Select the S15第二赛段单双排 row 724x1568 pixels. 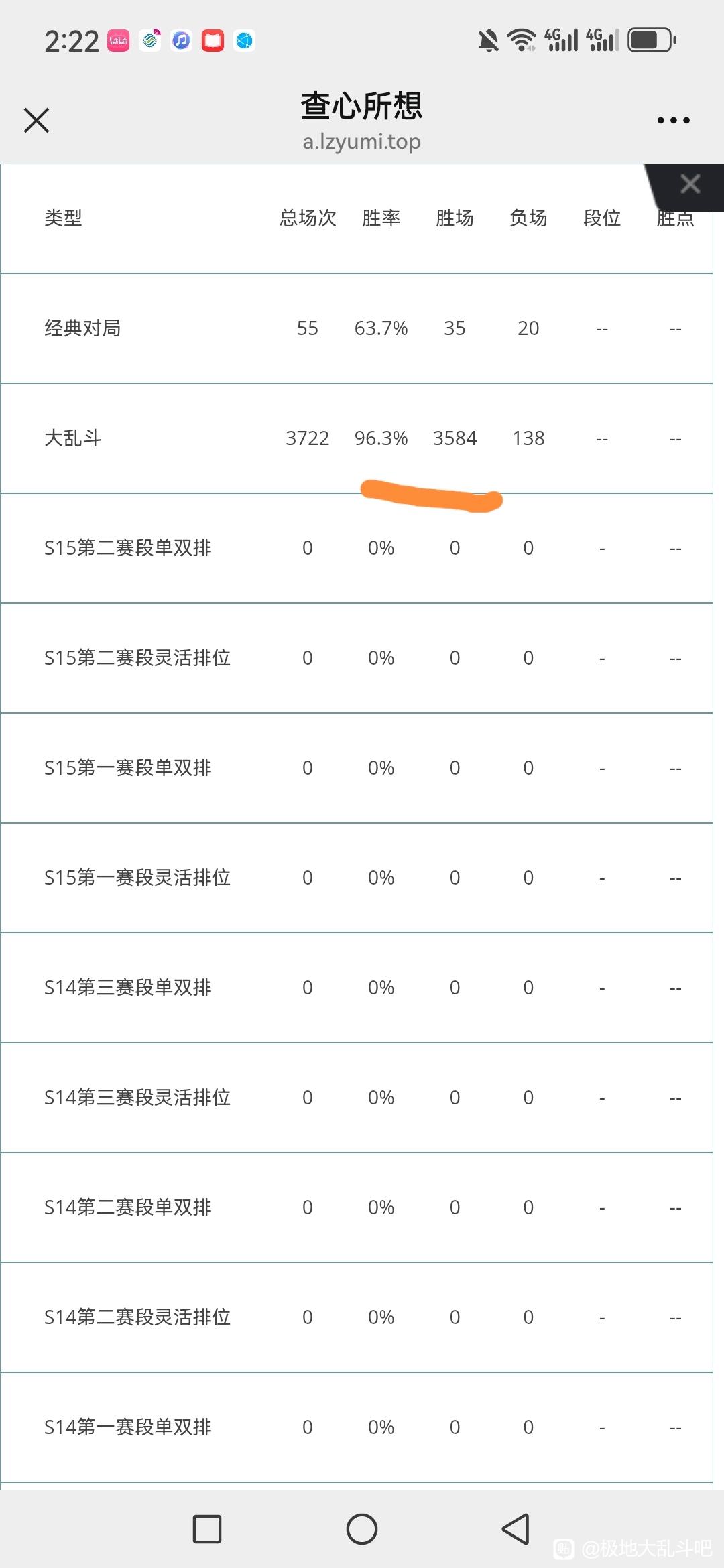click(x=357, y=548)
